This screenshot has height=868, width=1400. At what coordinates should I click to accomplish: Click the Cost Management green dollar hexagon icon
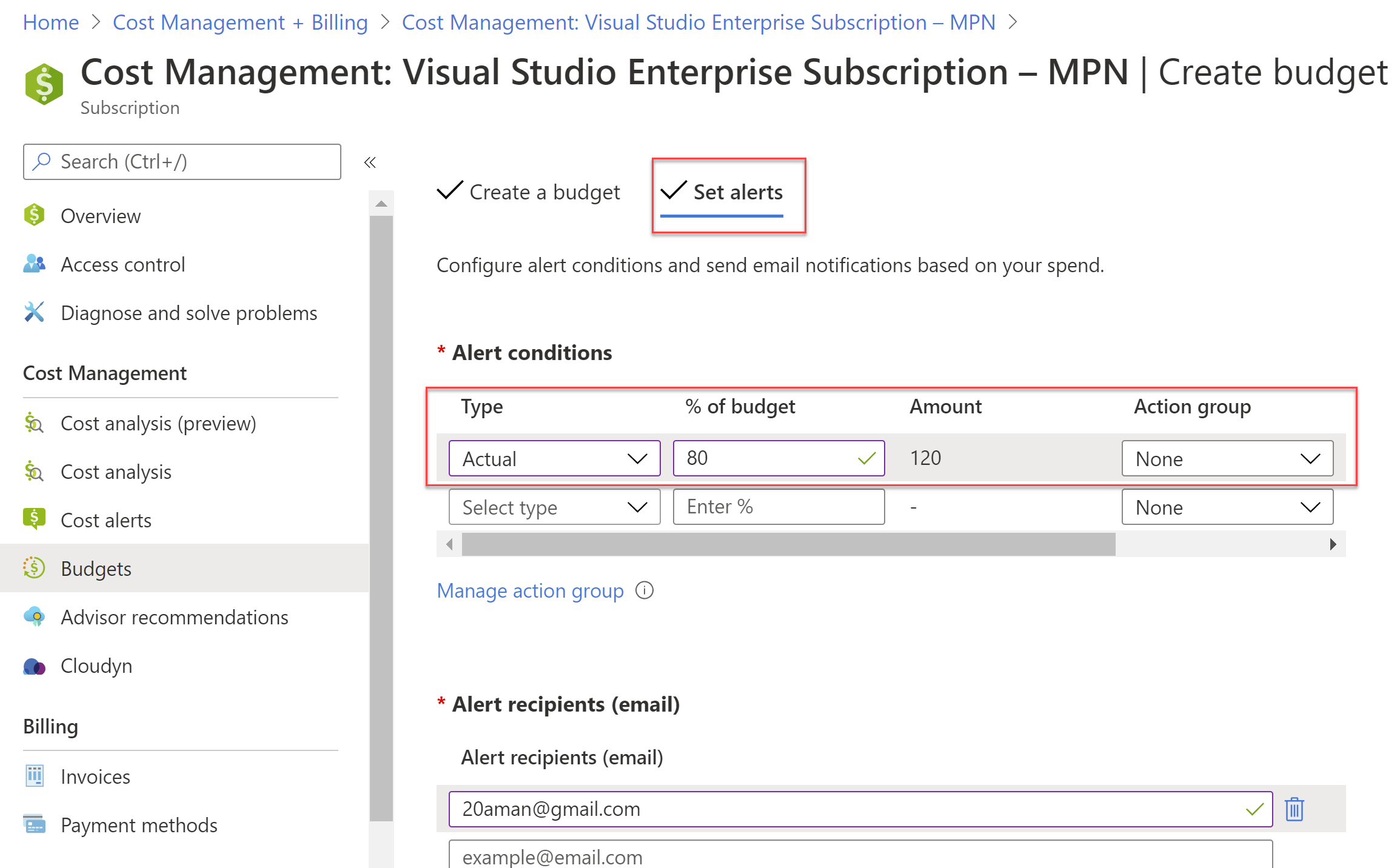tap(44, 84)
